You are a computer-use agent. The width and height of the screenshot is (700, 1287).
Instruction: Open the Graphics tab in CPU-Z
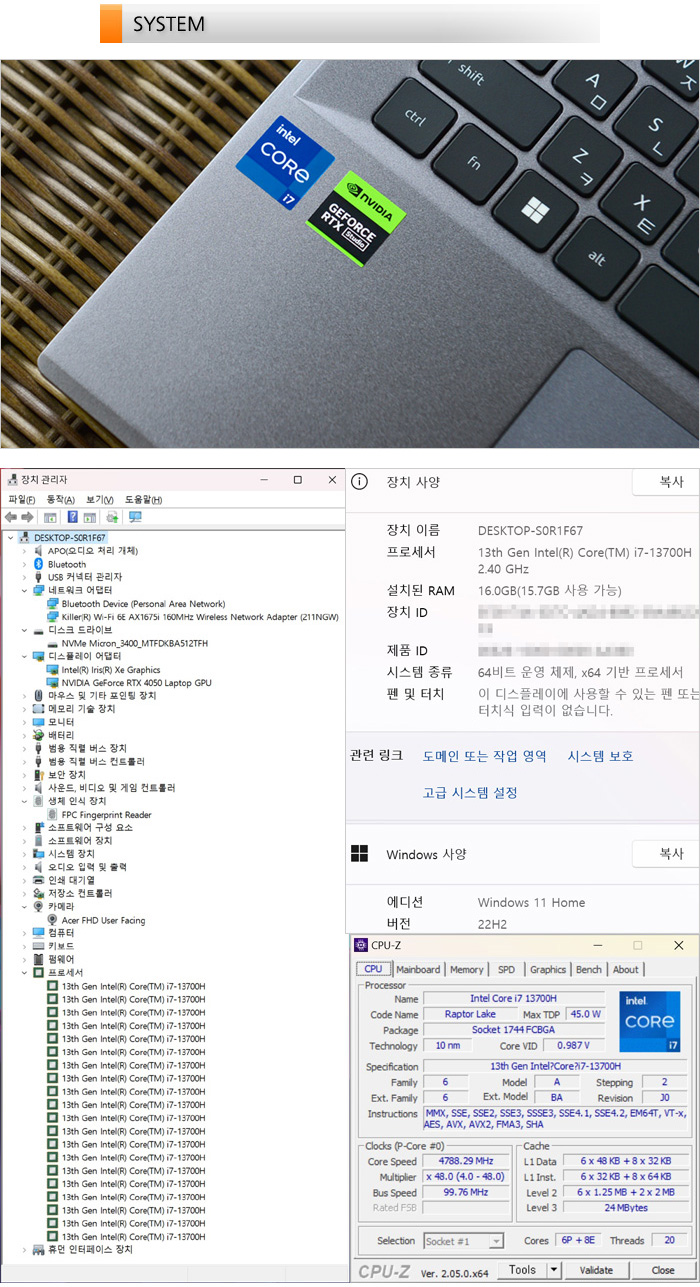(x=547, y=969)
